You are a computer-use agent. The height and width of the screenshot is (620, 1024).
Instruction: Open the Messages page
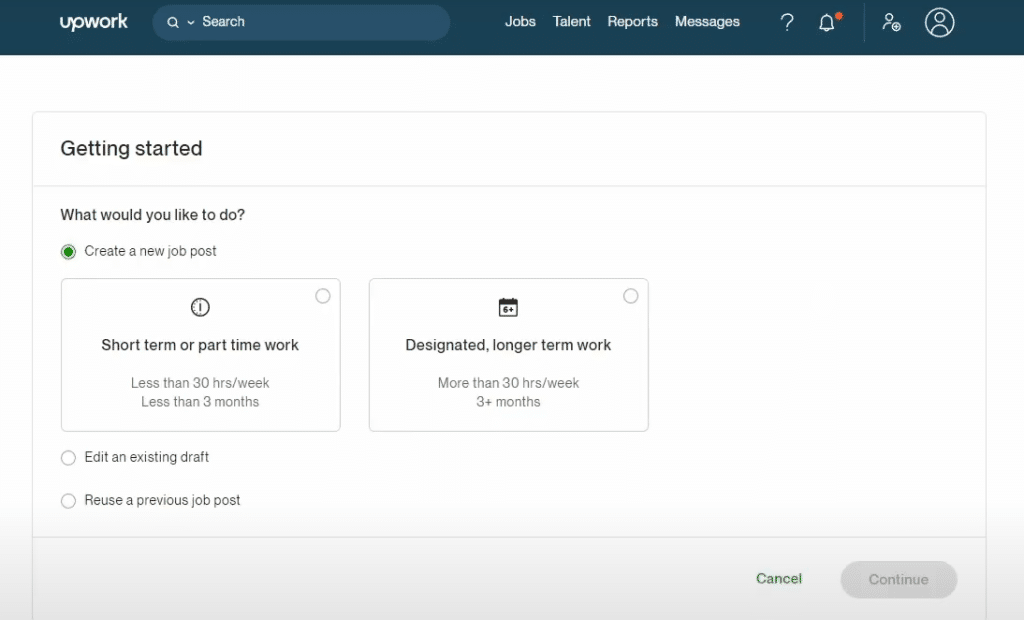tap(707, 21)
